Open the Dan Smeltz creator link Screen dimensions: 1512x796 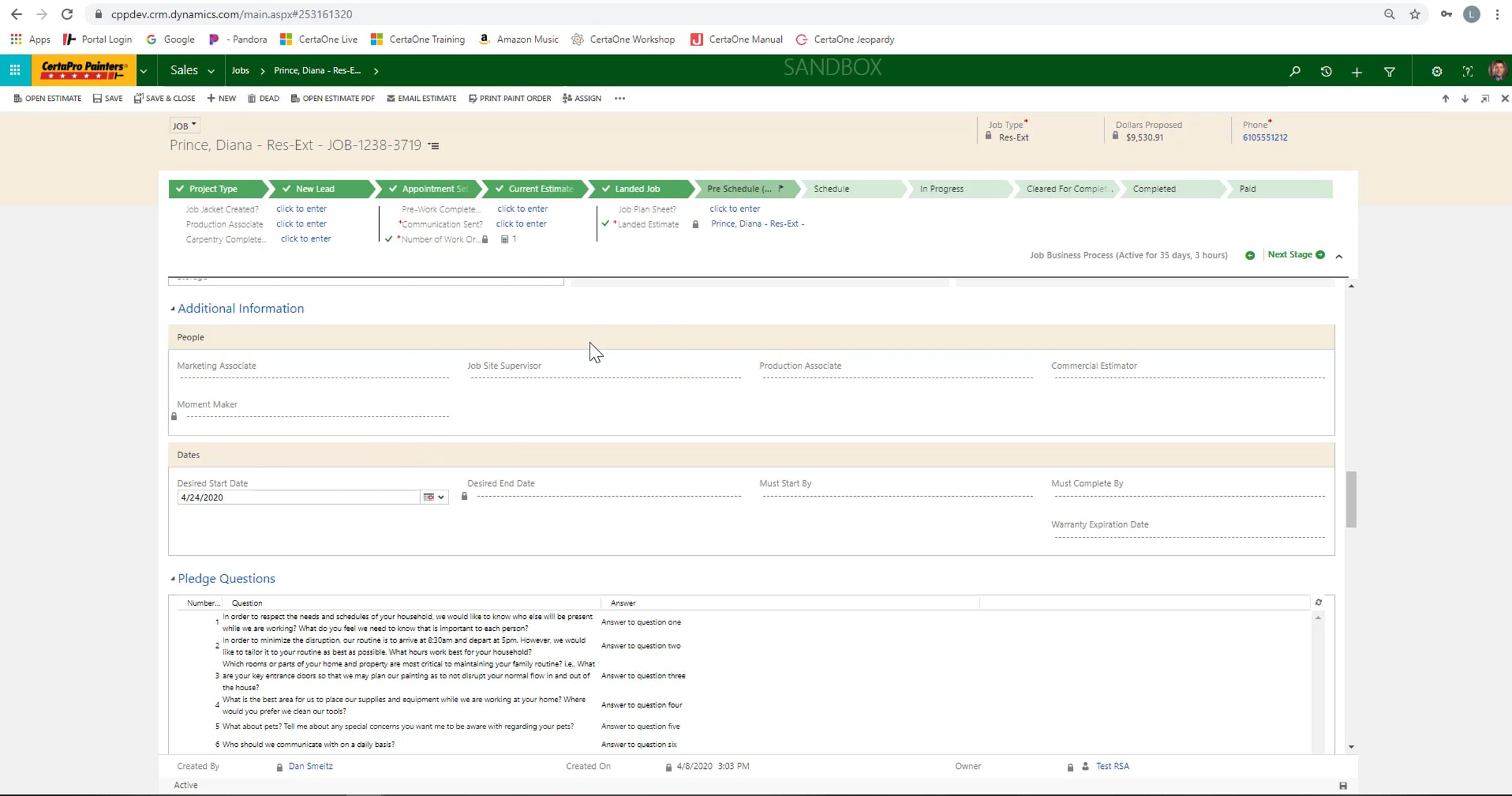(x=310, y=766)
